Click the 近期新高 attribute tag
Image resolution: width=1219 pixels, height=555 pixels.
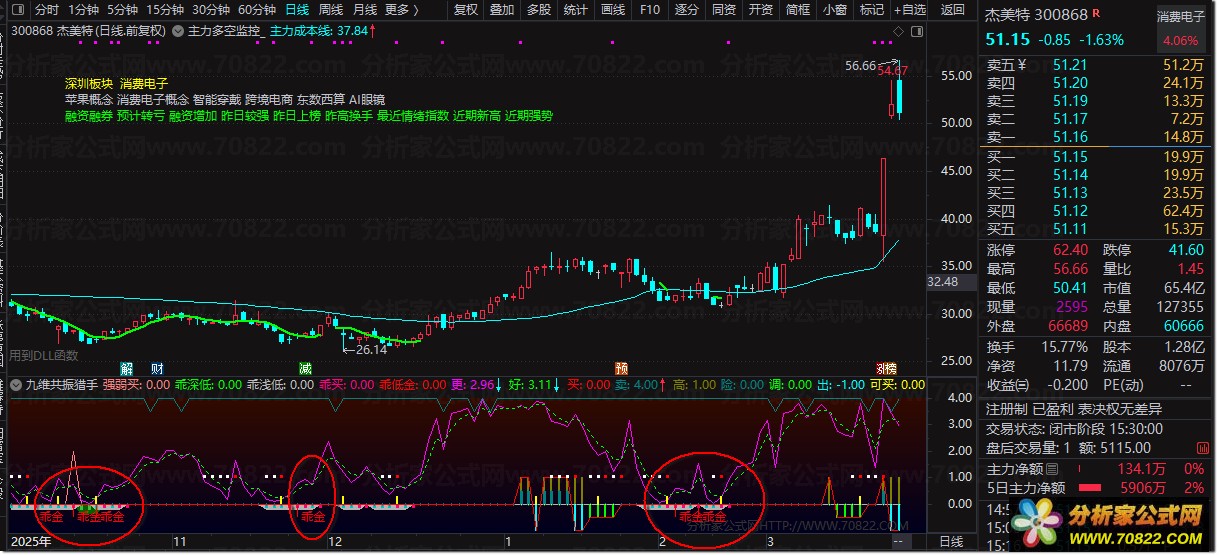pos(476,116)
